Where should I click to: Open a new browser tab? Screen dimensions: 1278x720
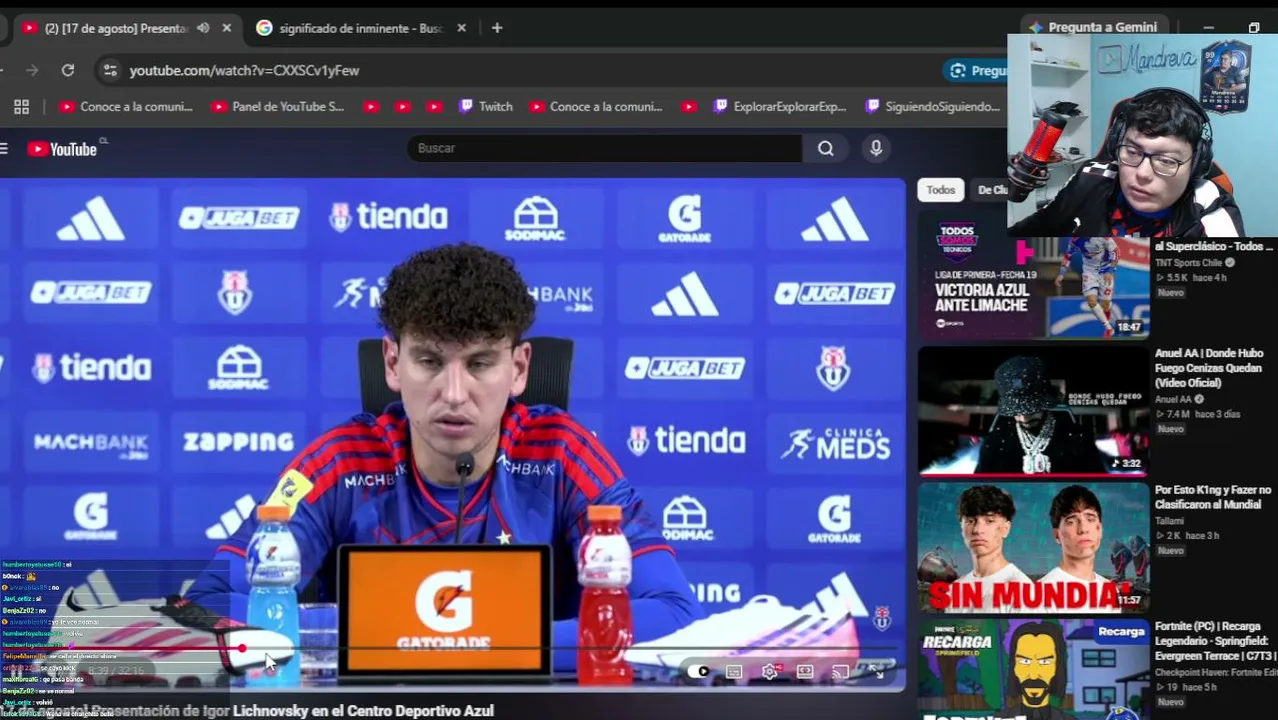(x=497, y=28)
